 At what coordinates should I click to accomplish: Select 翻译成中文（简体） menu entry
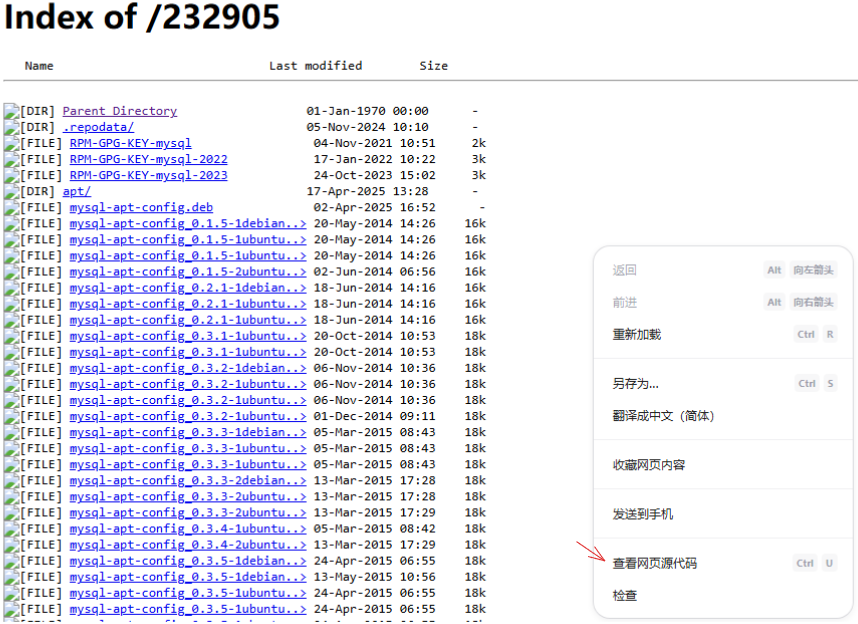click(723, 416)
